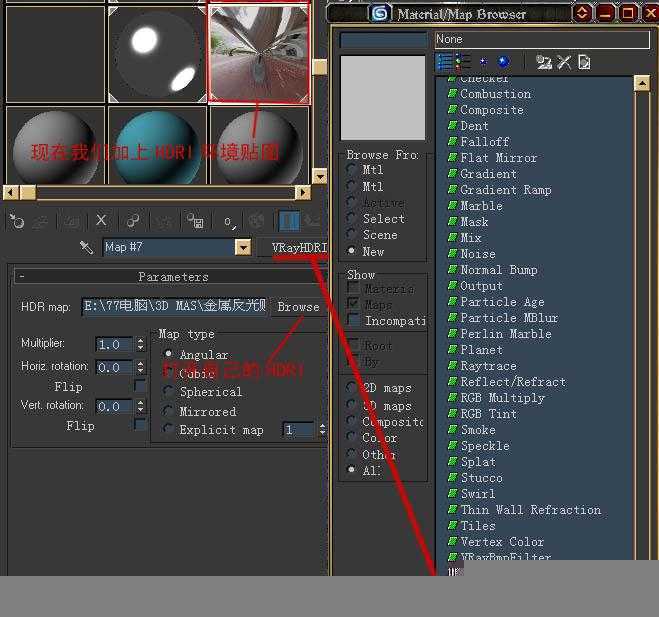This screenshot has width=659, height=617.
Task: Choose Select under Browse From
Action: point(351,219)
